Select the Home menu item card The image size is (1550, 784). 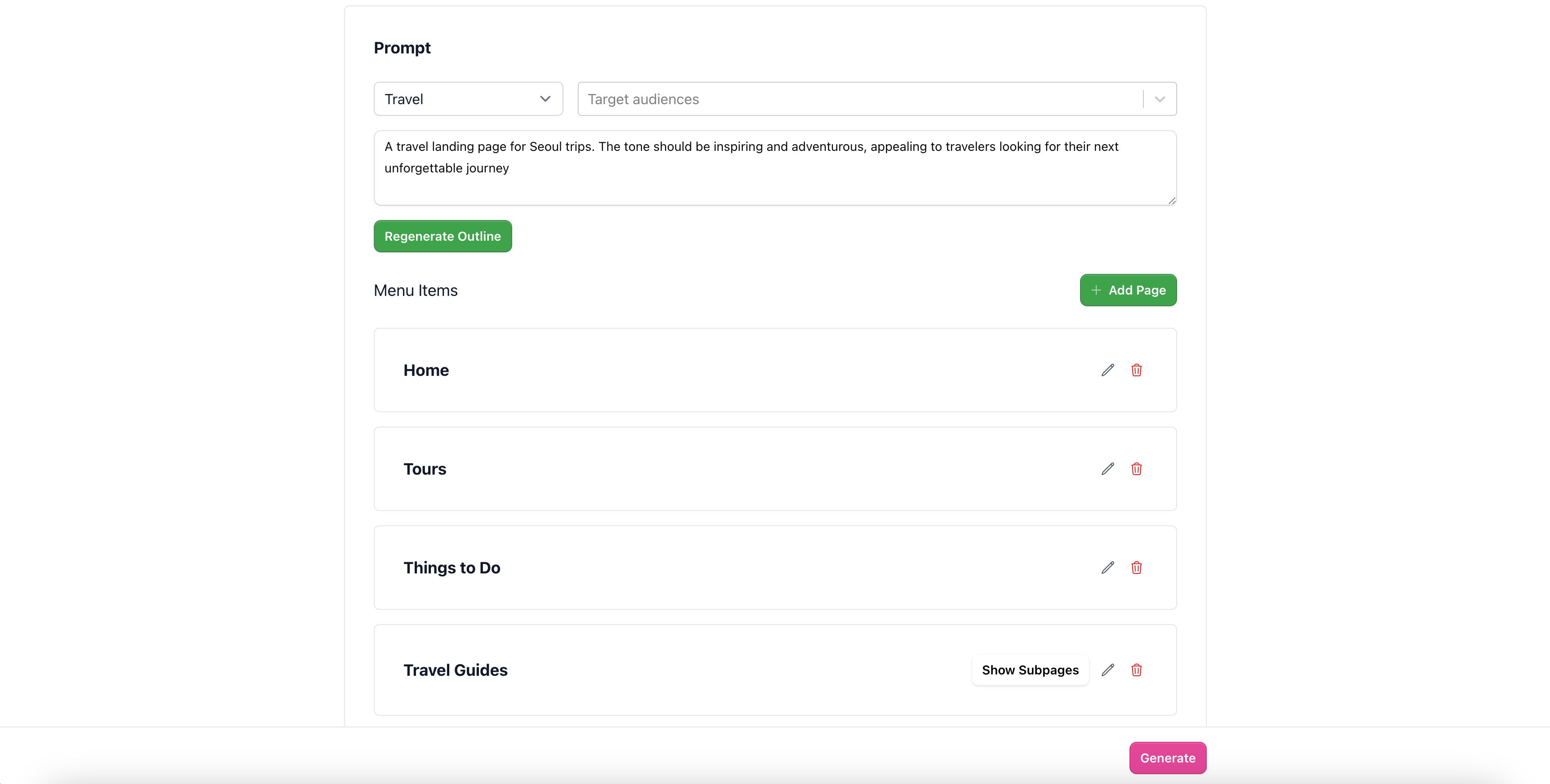(722, 370)
